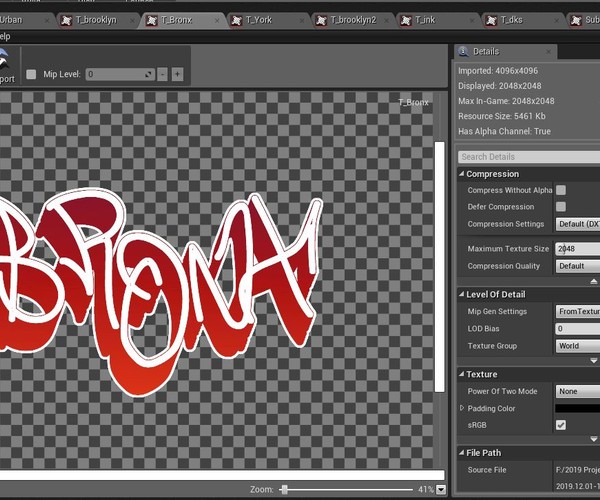Open the Help menu

[x=5, y=36]
